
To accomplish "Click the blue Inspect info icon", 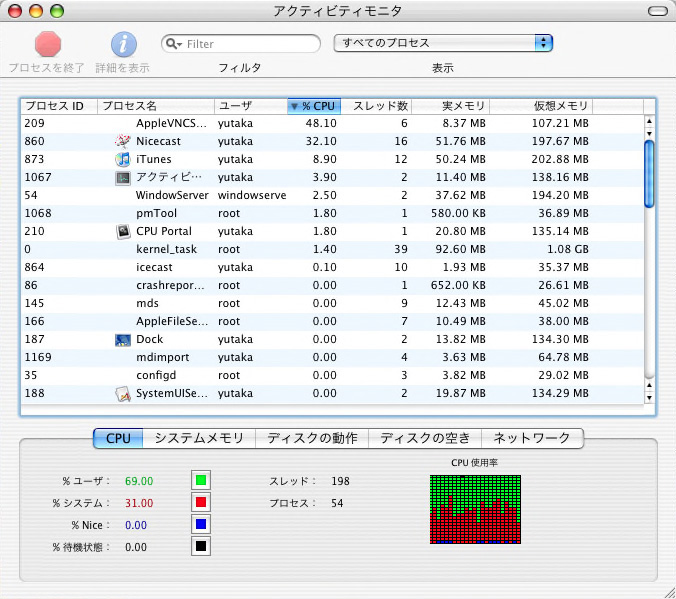I will click(123, 44).
